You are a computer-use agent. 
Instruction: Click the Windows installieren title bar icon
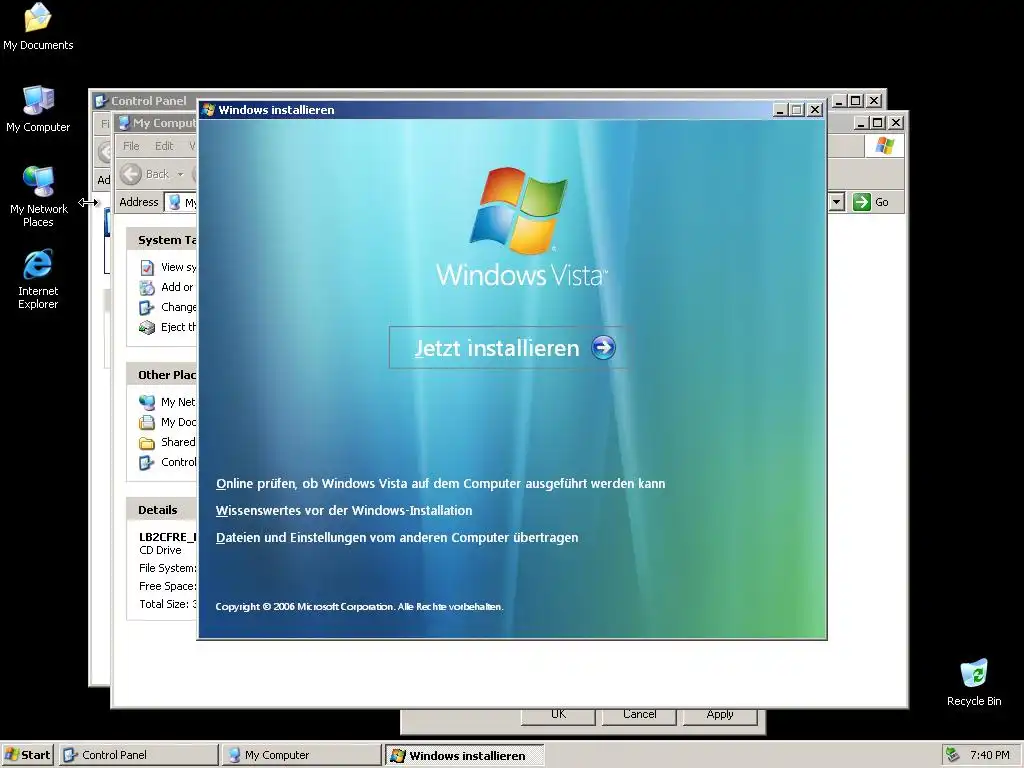[x=208, y=110]
